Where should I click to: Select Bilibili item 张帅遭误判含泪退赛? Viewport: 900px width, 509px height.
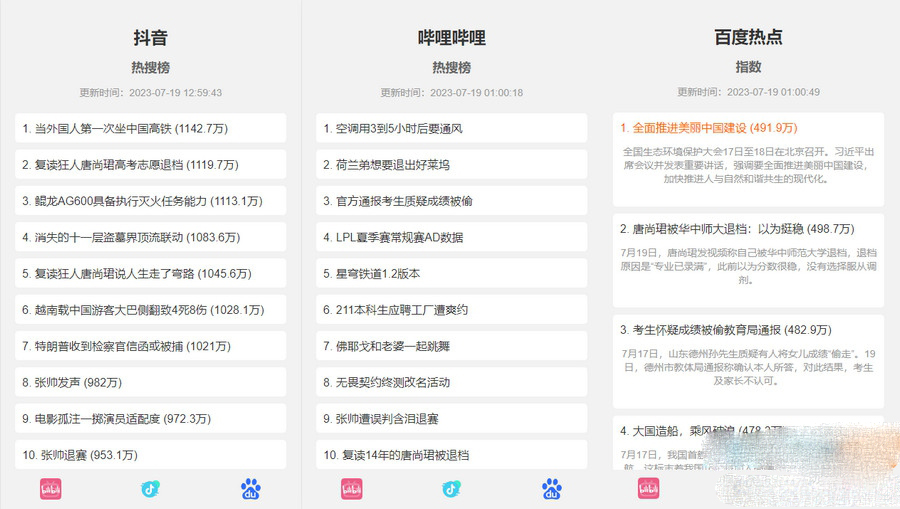pos(451,418)
